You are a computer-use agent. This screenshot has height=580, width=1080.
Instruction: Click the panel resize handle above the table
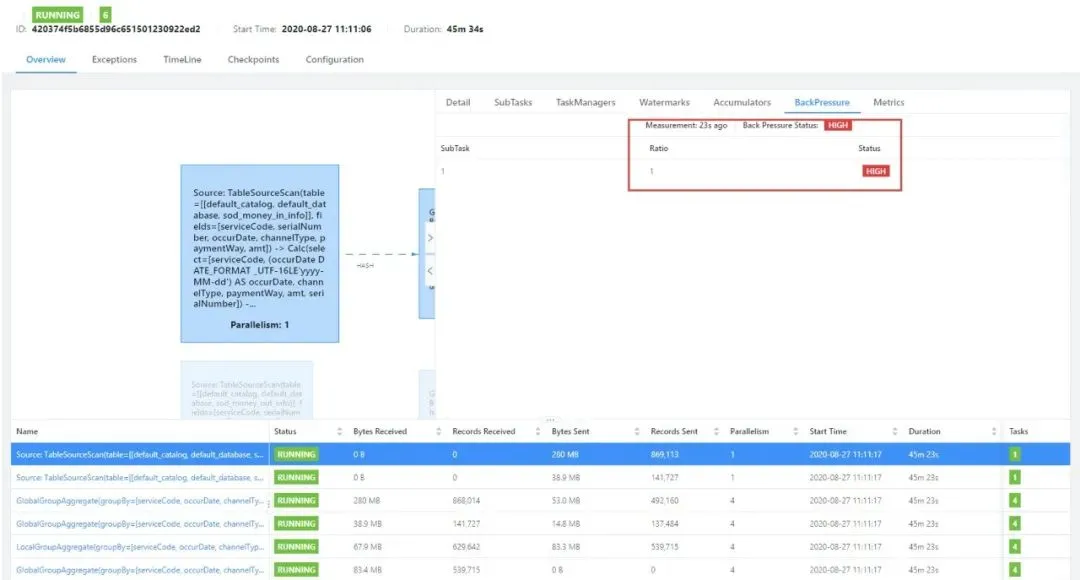click(x=550, y=420)
